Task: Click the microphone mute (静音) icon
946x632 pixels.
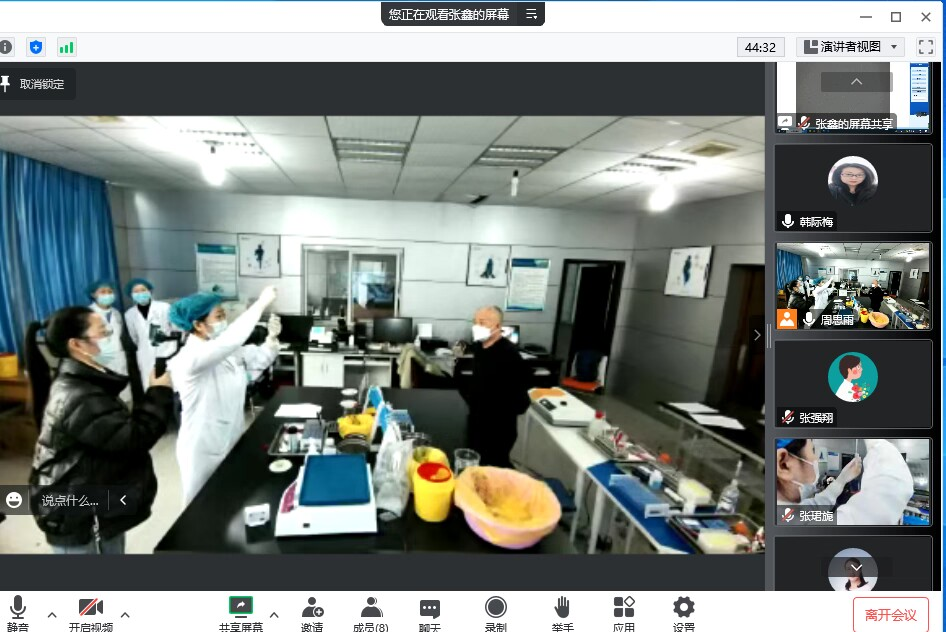Action: (x=17, y=607)
